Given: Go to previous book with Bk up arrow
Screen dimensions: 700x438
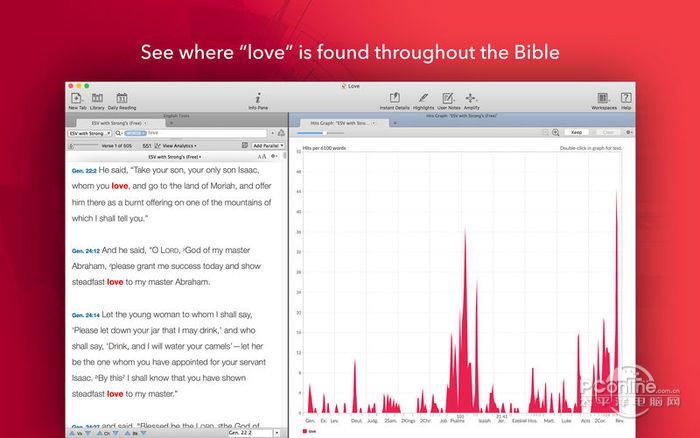Looking at the screenshot, I should [x=127, y=433].
